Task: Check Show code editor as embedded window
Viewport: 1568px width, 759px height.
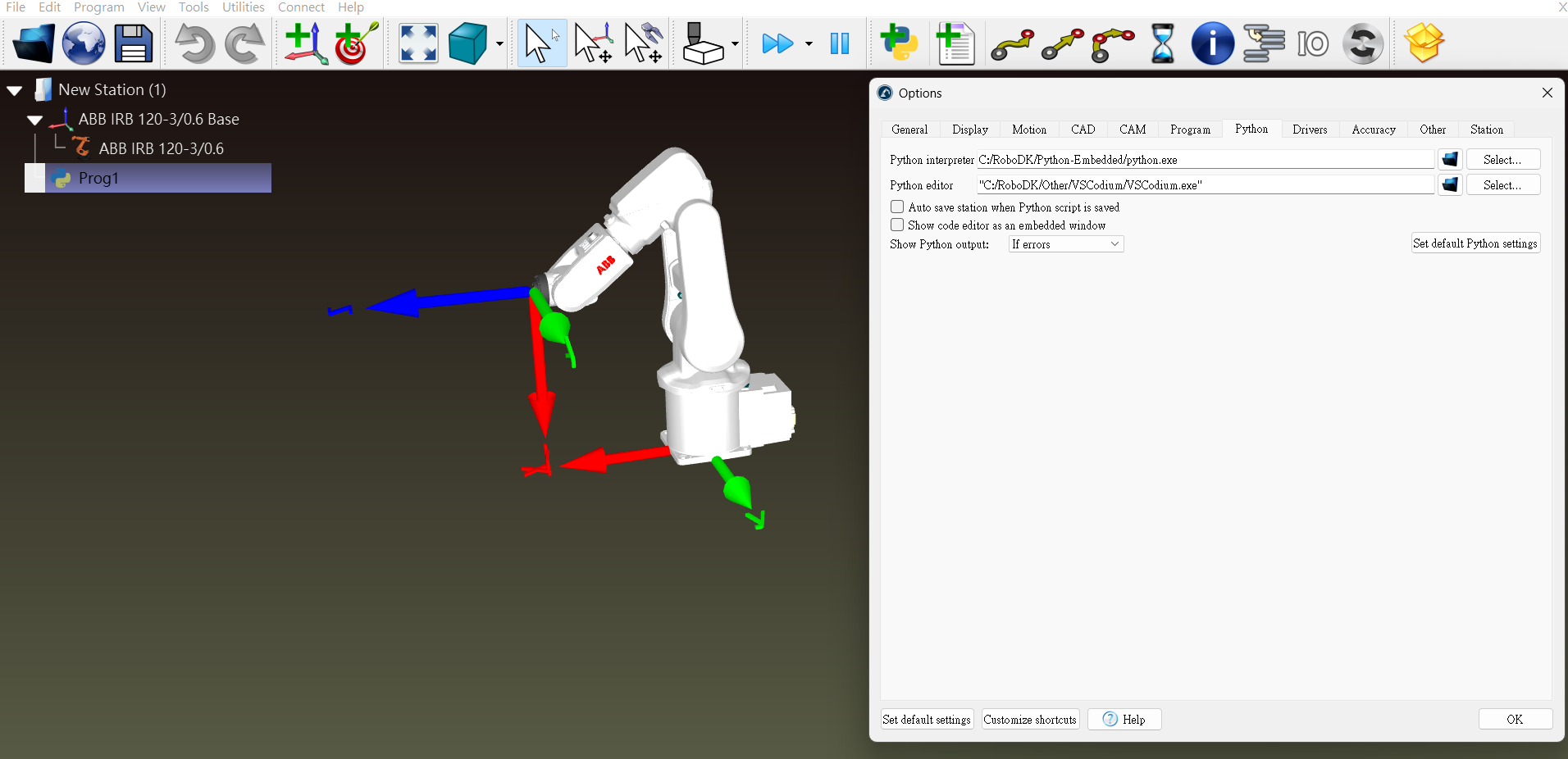Action: click(897, 225)
